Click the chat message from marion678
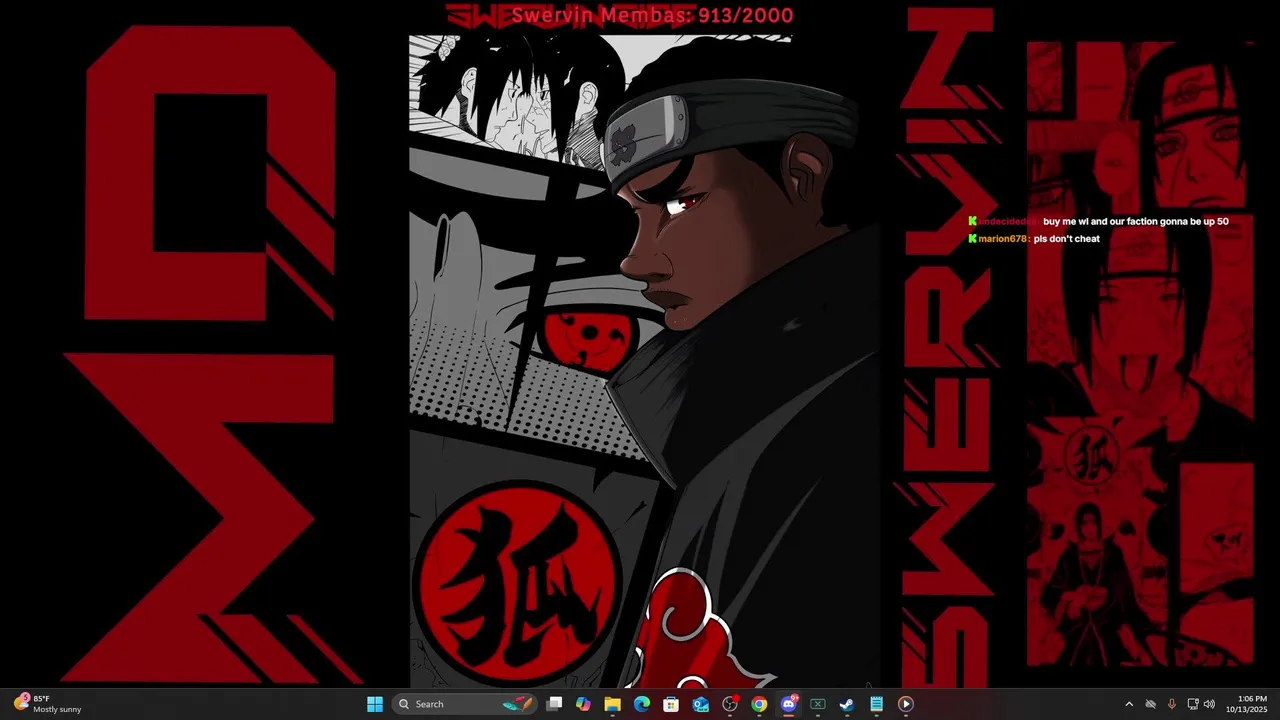Image resolution: width=1280 pixels, height=720 pixels. pyautogui.click(x=1034, y=239)
